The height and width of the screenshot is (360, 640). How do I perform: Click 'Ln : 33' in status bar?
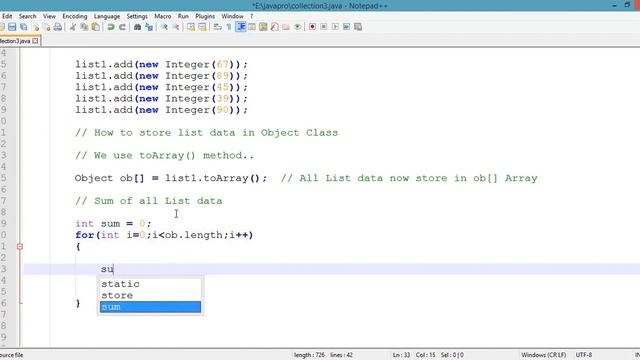tap(401, 355)
